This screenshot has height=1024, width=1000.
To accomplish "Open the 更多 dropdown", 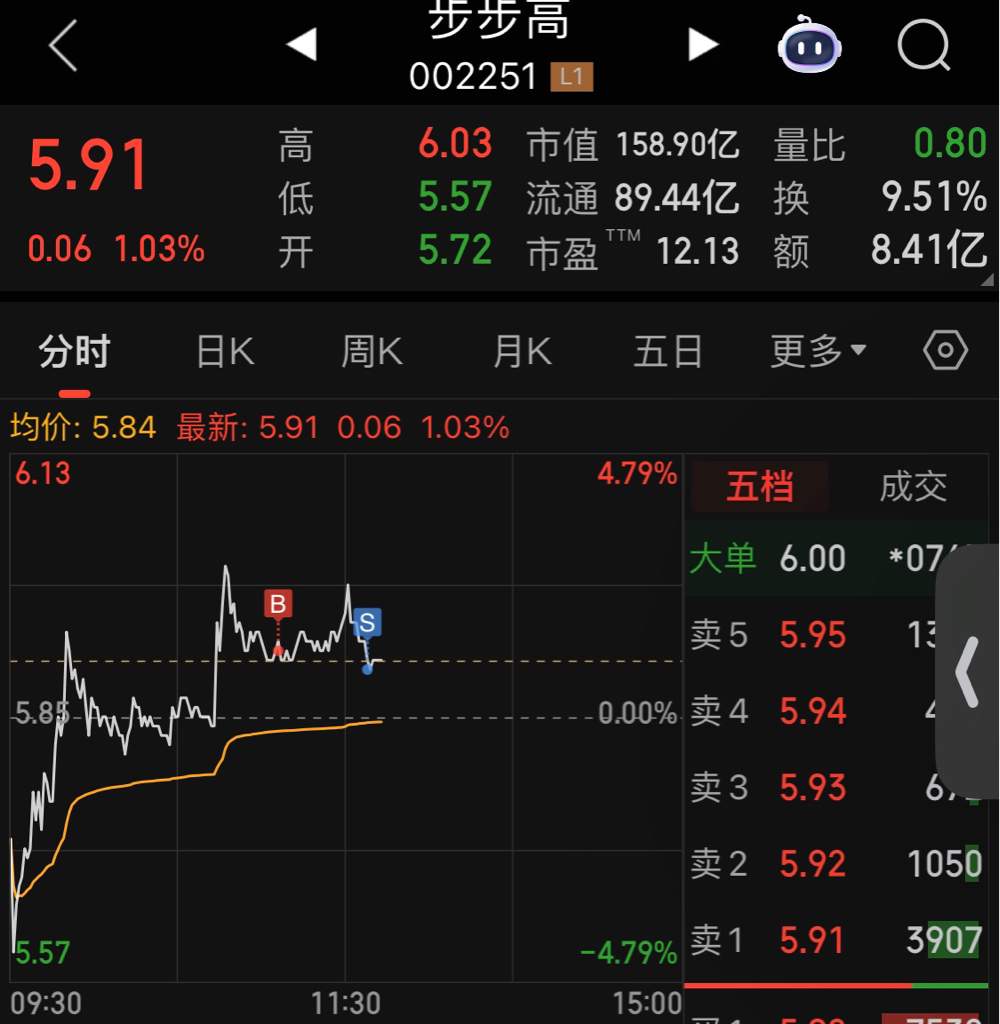I will pyautogui.click(x=818, y=351).
